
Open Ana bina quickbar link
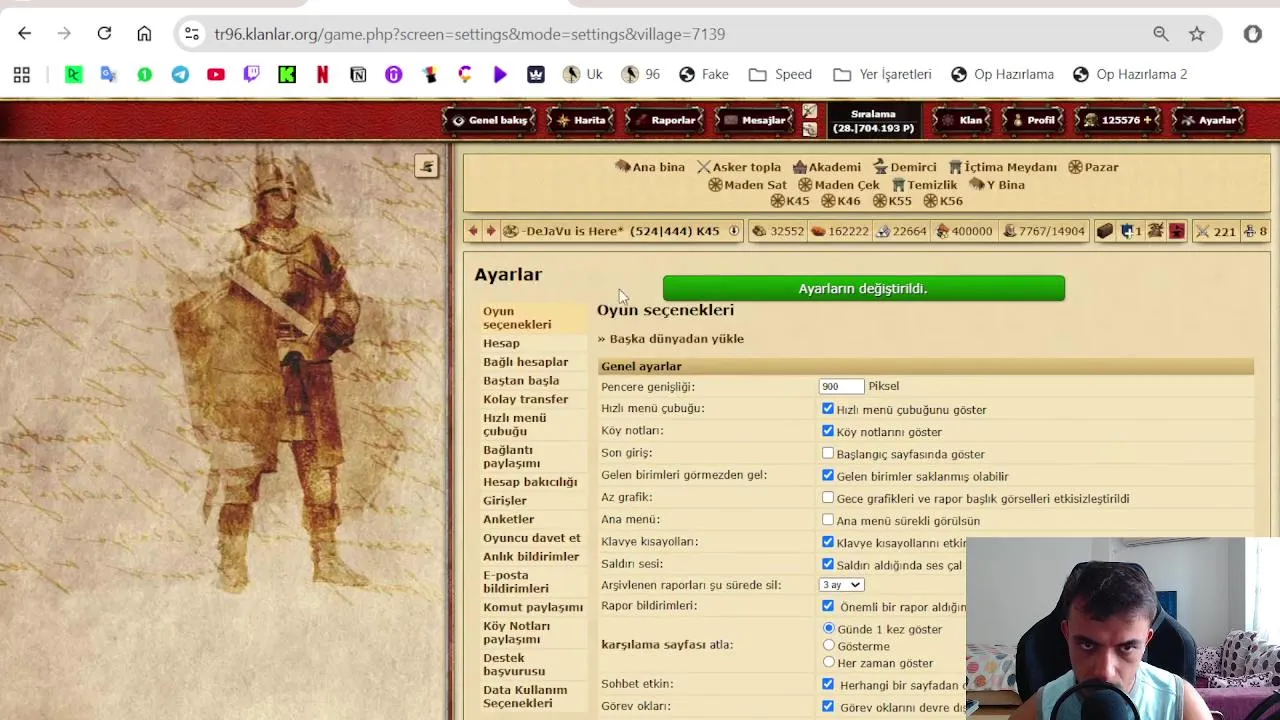pyautogui.click(x=650, y=167)
